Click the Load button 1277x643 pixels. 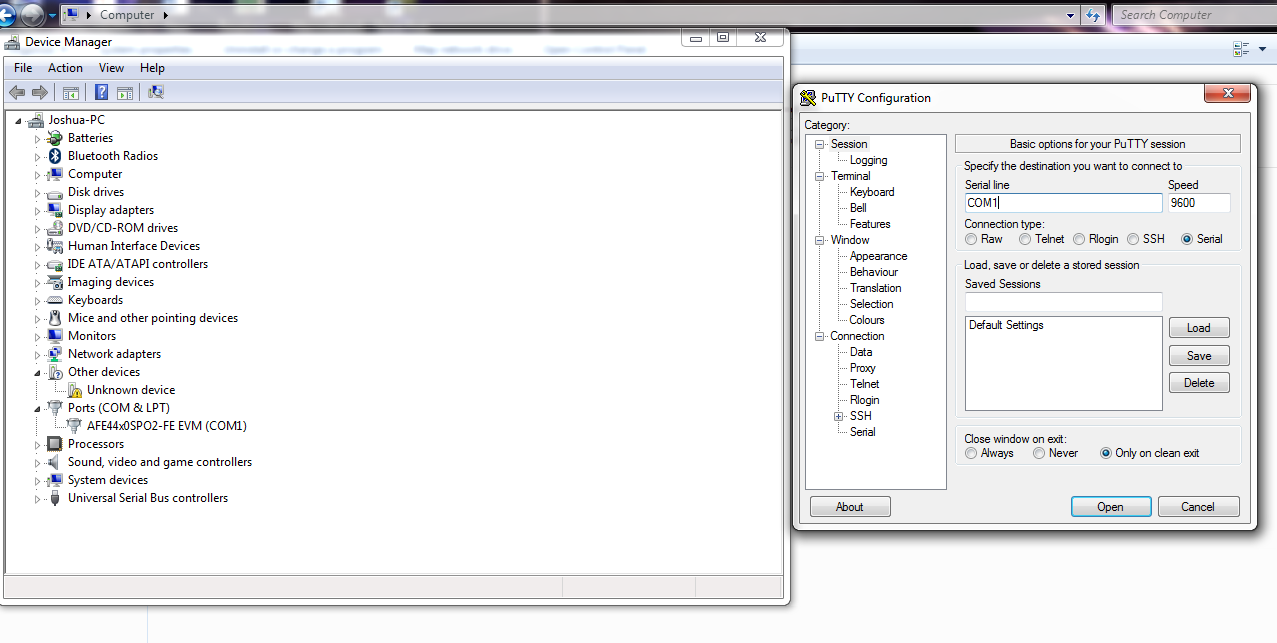(x=1199, y=328)
